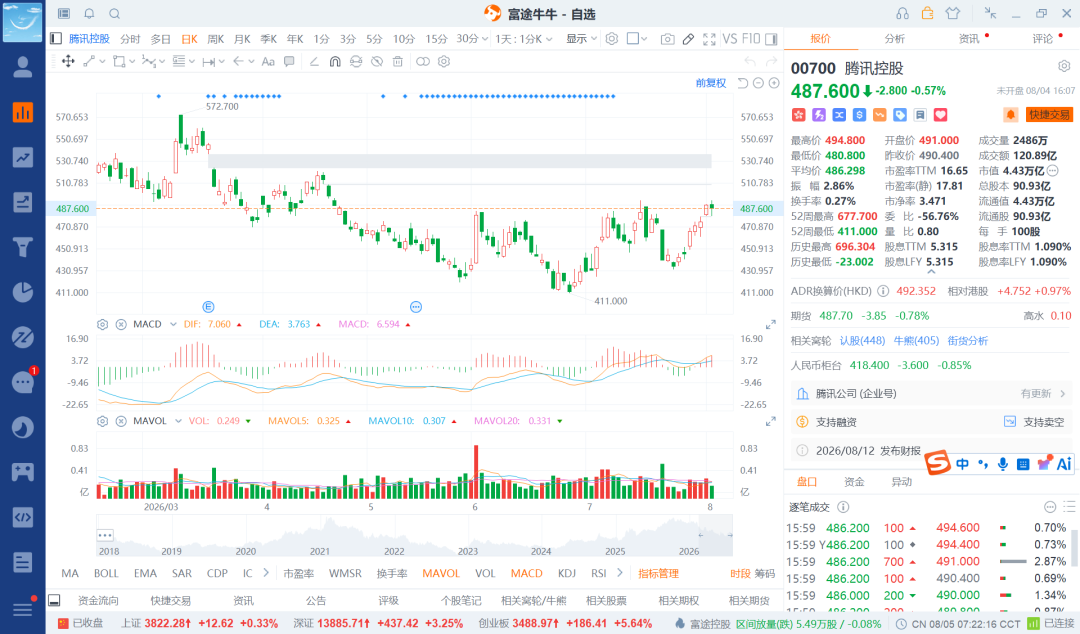Add a comment note to the chart

click(289, 61)
